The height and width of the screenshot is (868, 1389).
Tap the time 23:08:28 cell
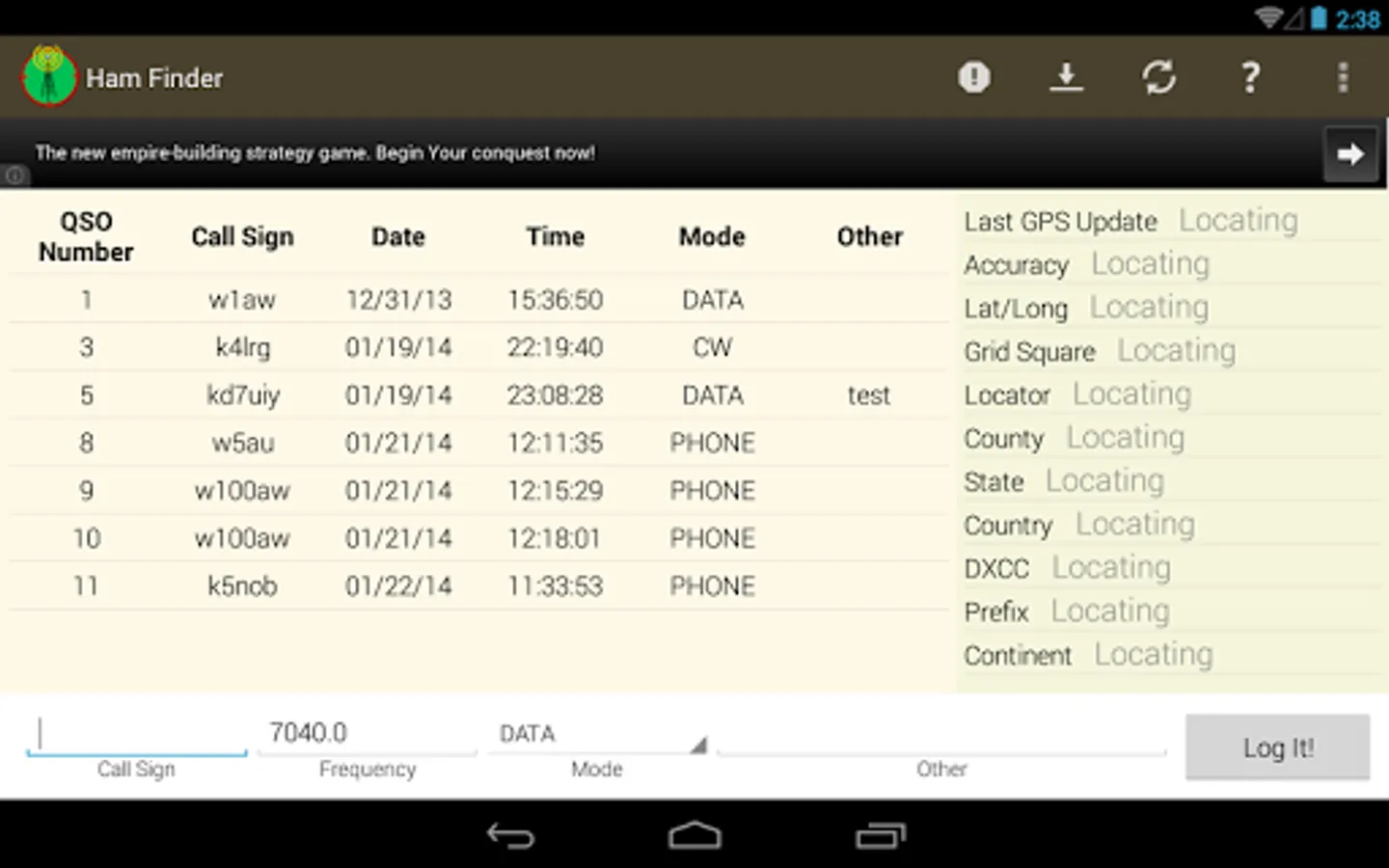pos(556,395)
